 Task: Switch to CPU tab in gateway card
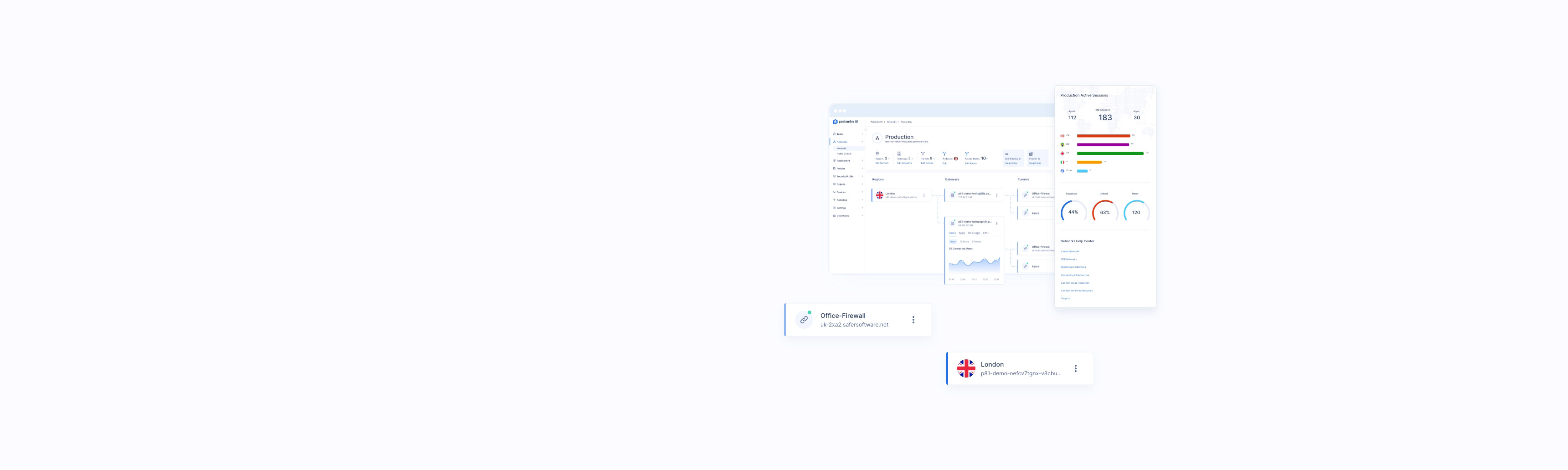click(985, 233)
